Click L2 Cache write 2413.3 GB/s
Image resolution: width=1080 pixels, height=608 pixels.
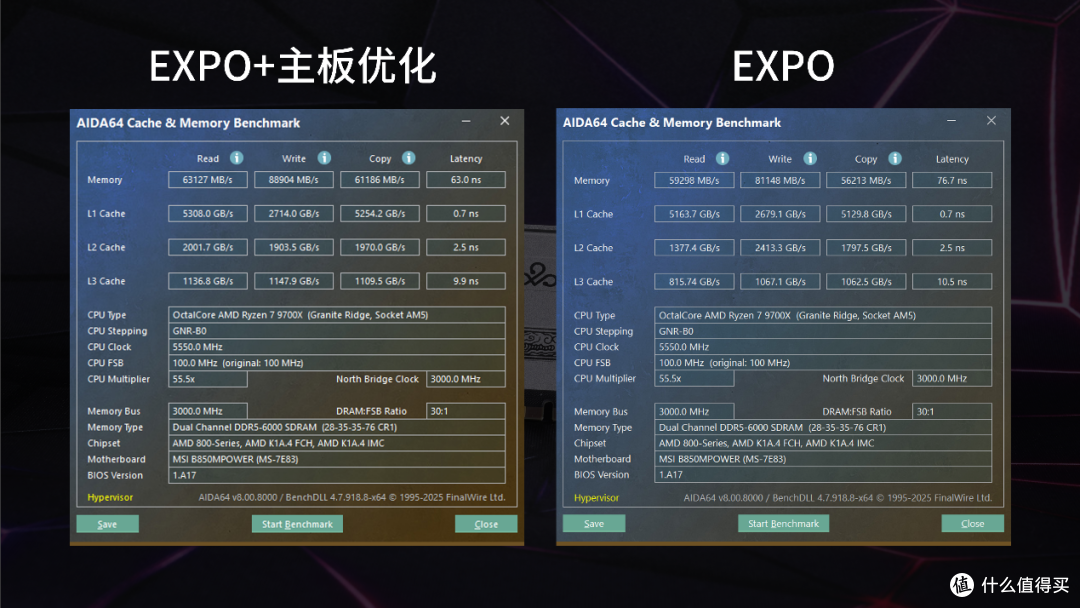click(780, 248)
